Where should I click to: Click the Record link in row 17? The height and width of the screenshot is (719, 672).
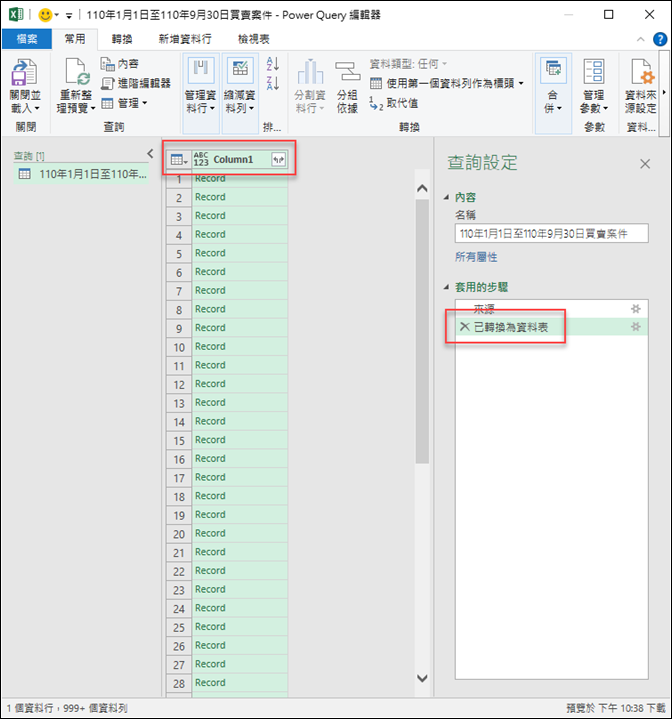pos(210,477)
